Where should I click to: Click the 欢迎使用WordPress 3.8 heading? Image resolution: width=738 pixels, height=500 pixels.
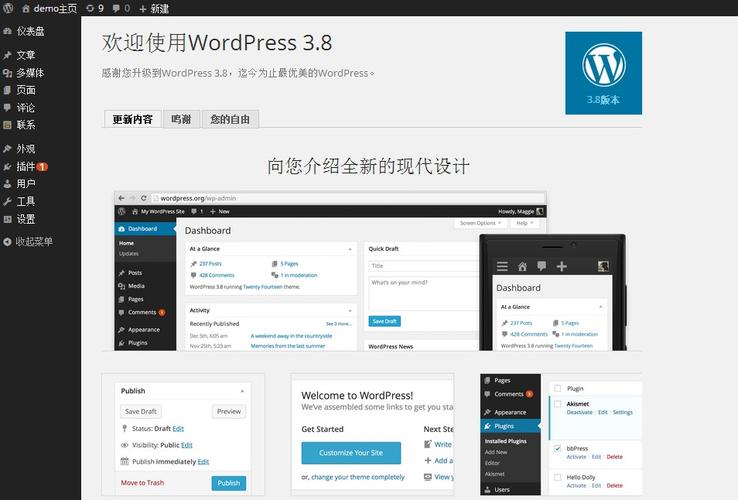217,43
